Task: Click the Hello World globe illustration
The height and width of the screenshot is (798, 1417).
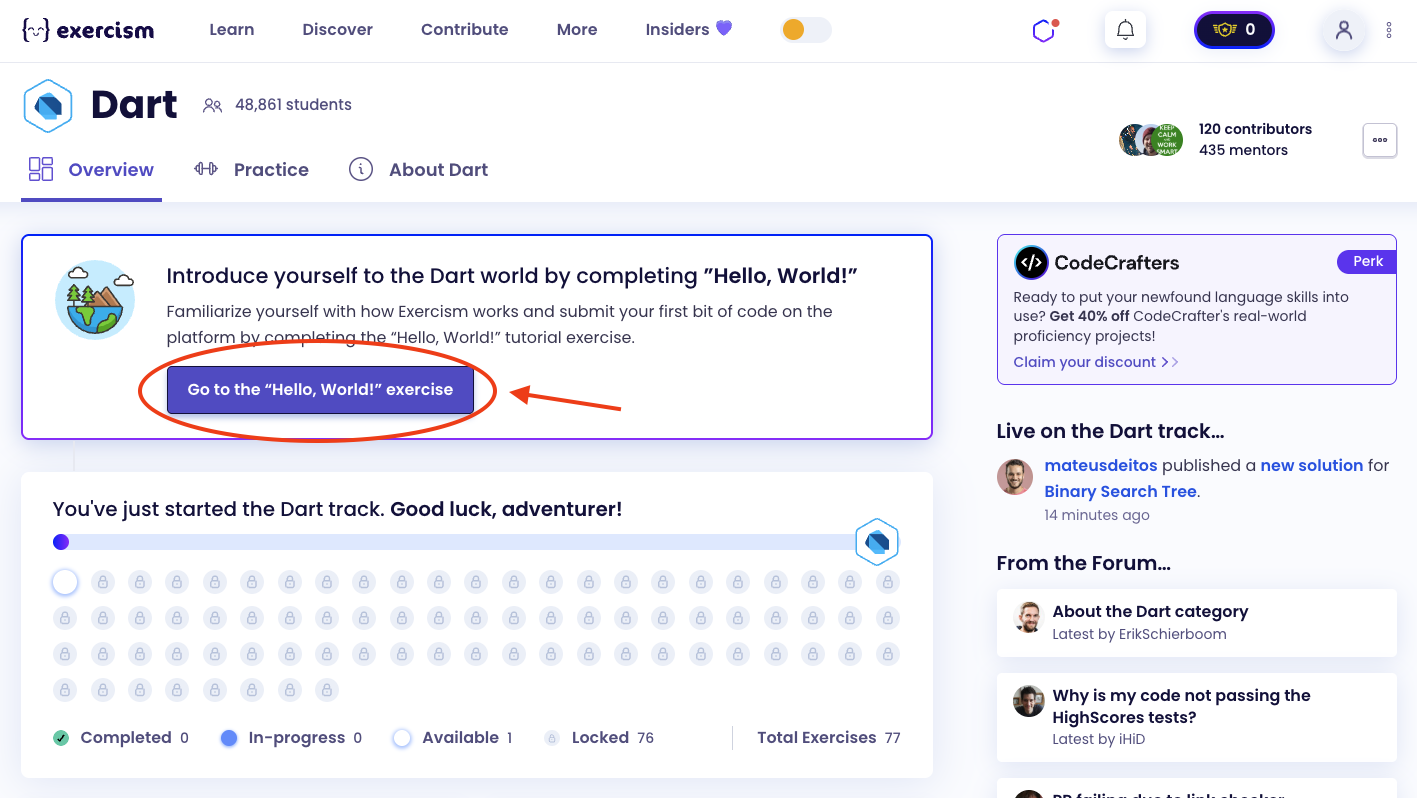Action: point(95,299)
